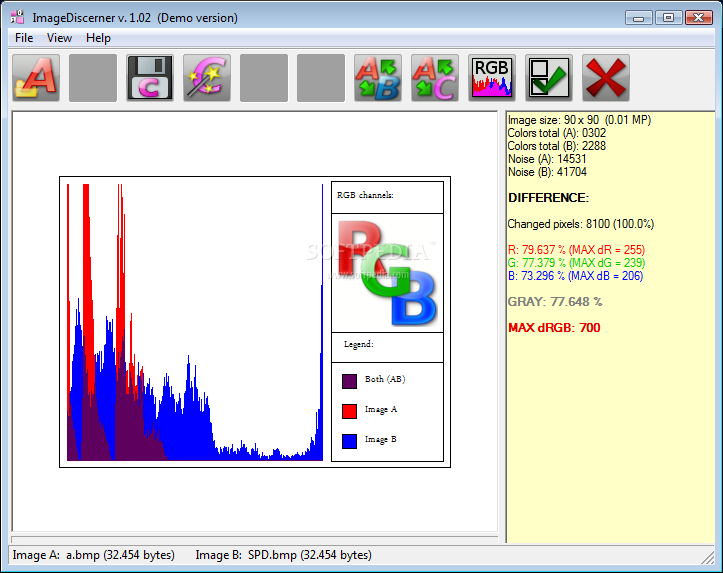Viewport: 723px width, 573px height.
Task: Click 'MAX dRGB: 700' text
Action: click(554, 328)
